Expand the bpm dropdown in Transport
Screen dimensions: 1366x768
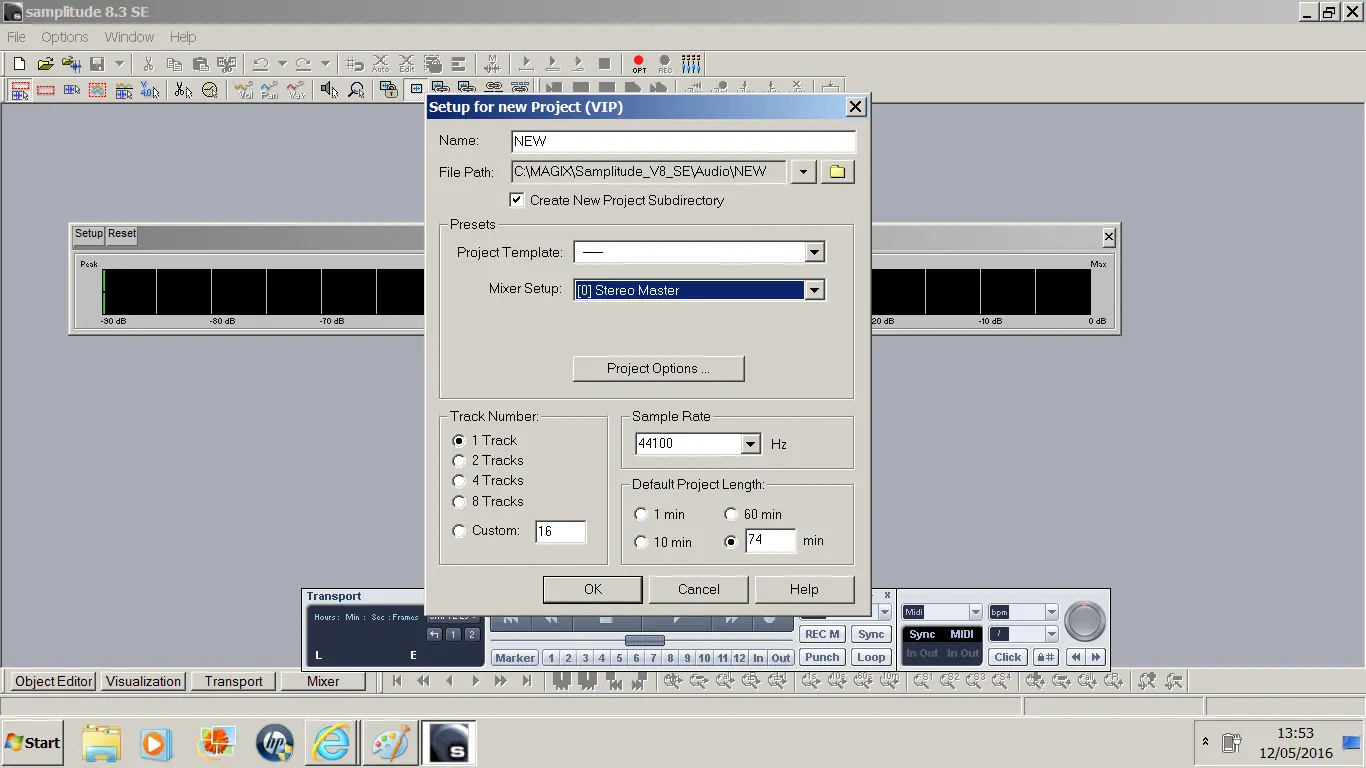[1051, 612]
